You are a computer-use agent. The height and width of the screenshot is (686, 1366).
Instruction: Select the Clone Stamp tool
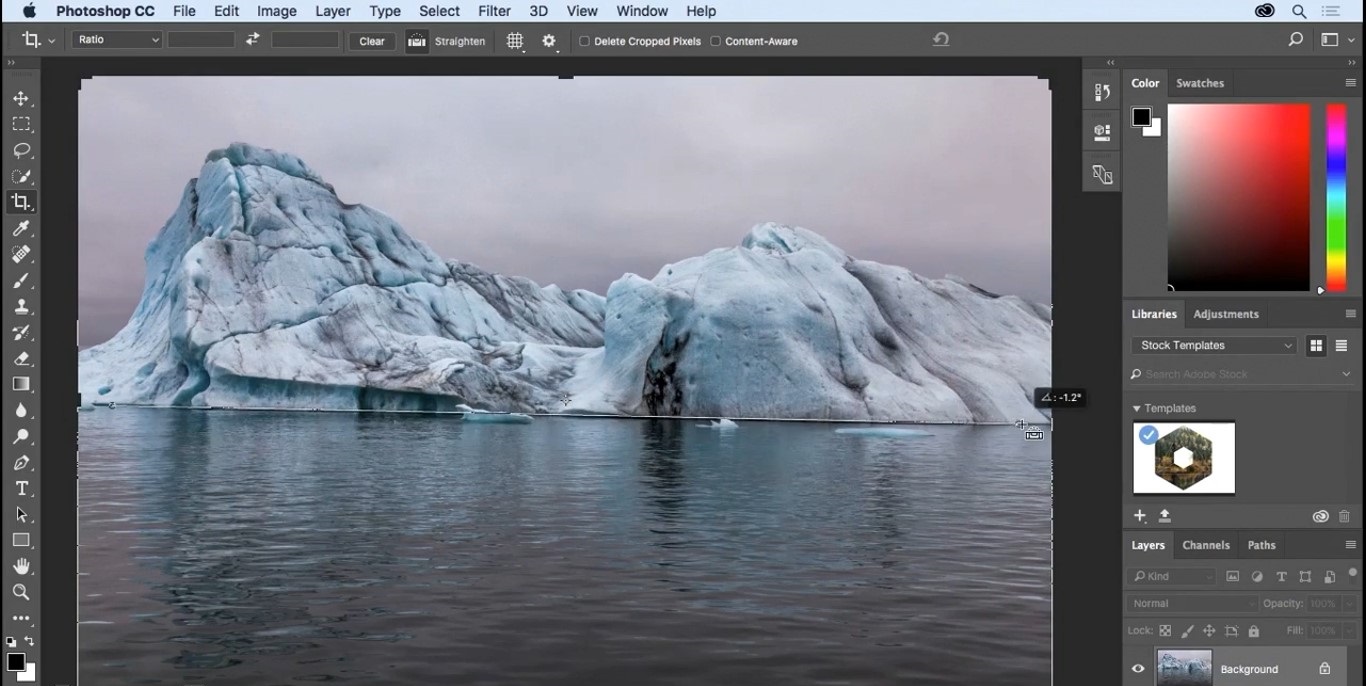tap(21, 307)
